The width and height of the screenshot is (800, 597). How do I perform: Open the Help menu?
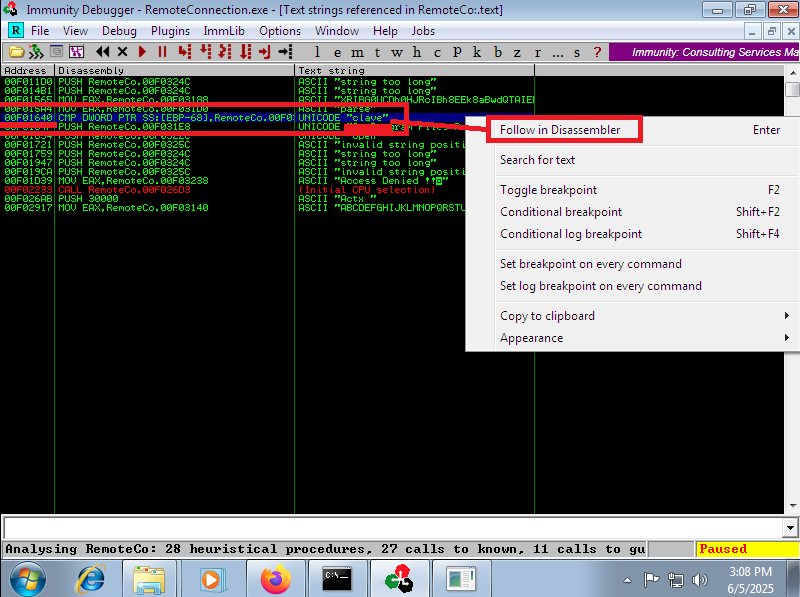pos(385,31)
